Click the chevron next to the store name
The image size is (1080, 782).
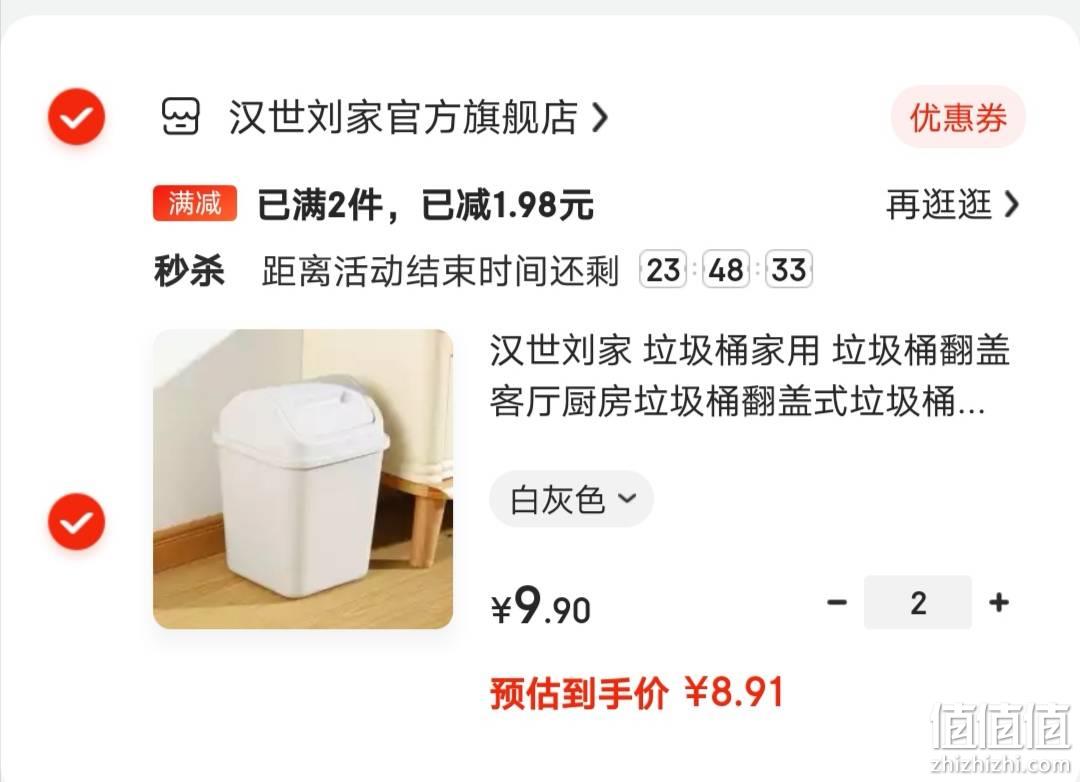[x=600, y=118]
